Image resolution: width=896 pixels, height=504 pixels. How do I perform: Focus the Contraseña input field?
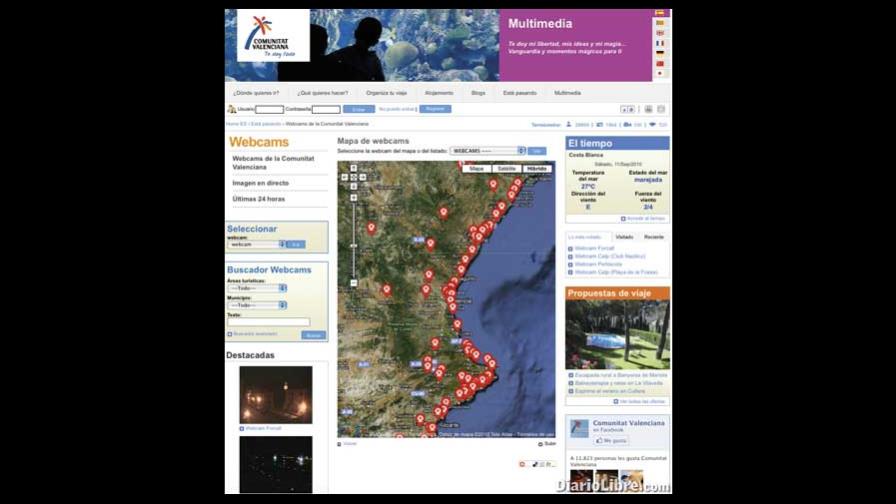pyautogui.click(x=326, y=109)
